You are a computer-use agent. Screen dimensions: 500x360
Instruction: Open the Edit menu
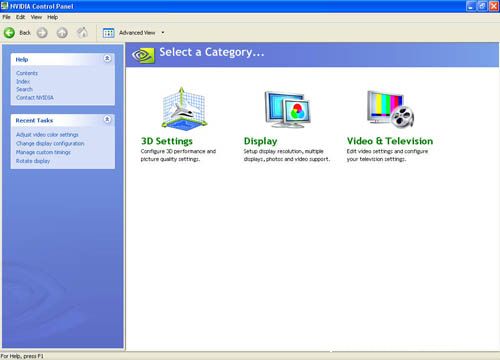click(x=21, y=17)
